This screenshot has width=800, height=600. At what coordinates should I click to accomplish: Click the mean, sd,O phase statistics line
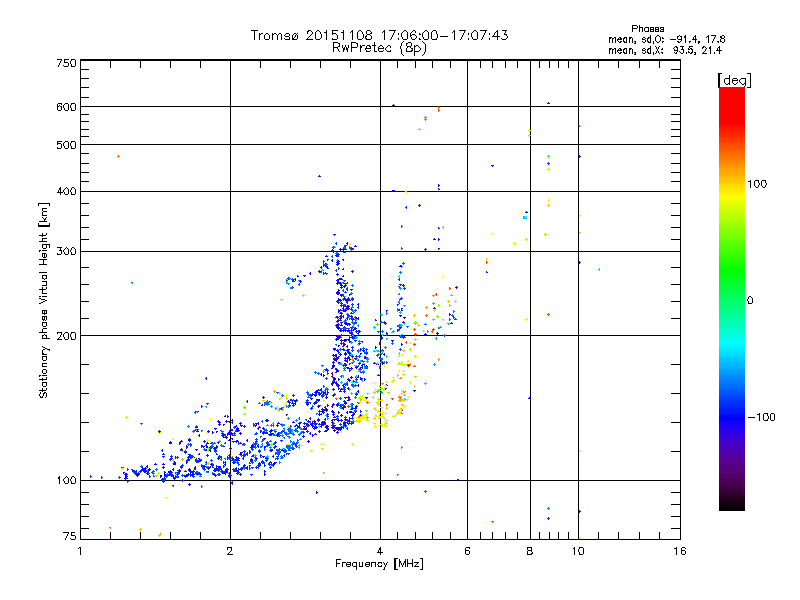[666, 40]
